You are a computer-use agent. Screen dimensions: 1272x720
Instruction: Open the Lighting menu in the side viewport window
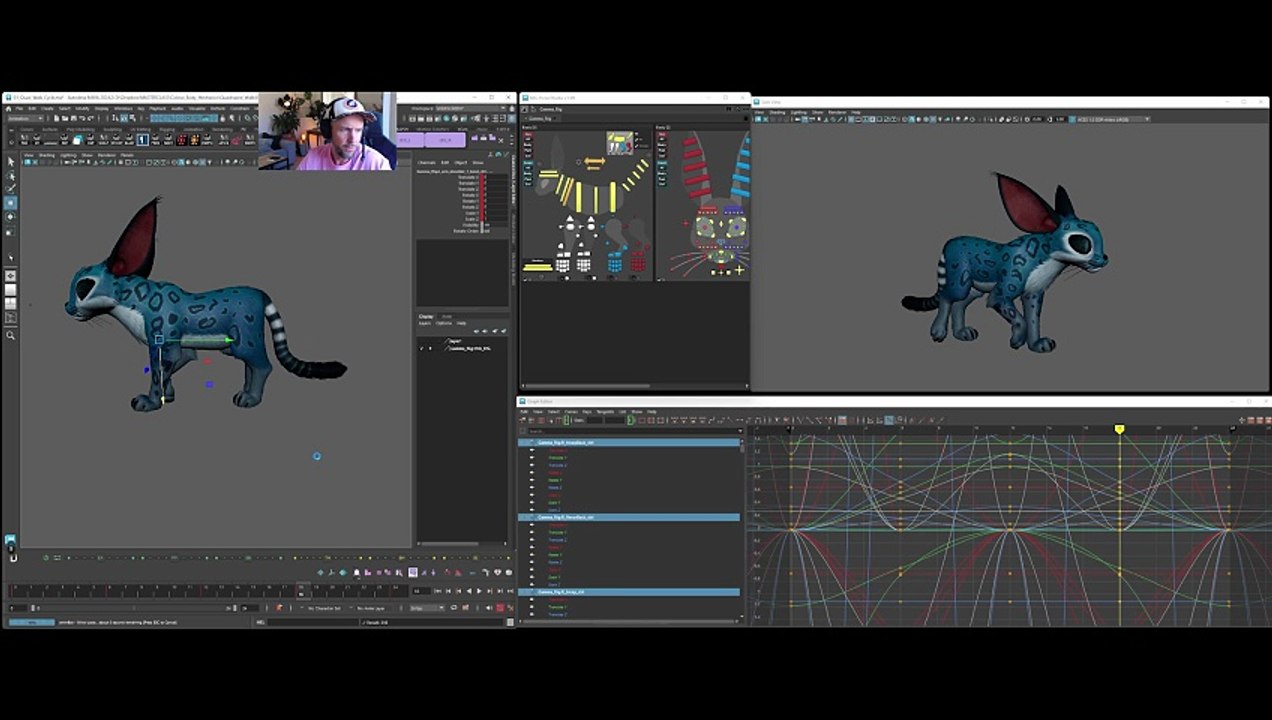[x=799, y=112]
